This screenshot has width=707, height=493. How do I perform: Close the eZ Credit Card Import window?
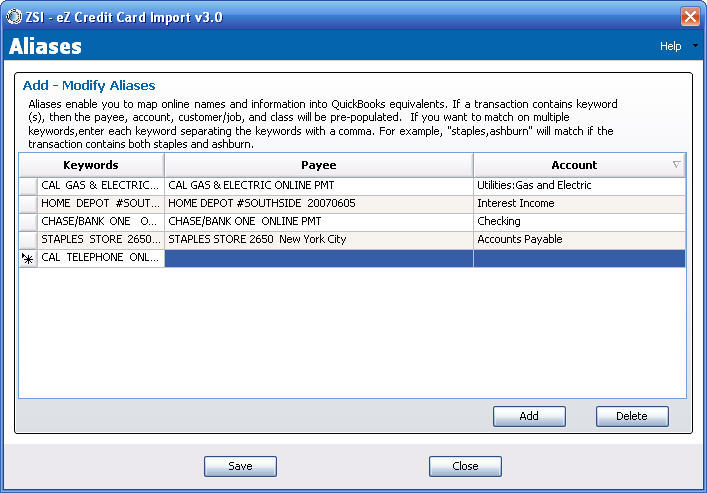[690, 17]
